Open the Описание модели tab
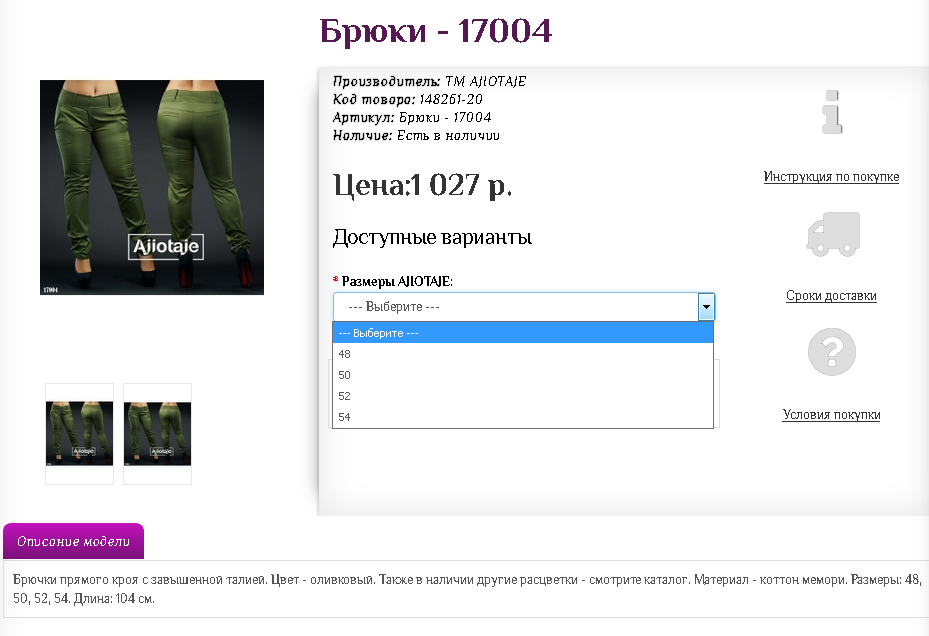Screen dimensions: 929x636 pos(73,541)
